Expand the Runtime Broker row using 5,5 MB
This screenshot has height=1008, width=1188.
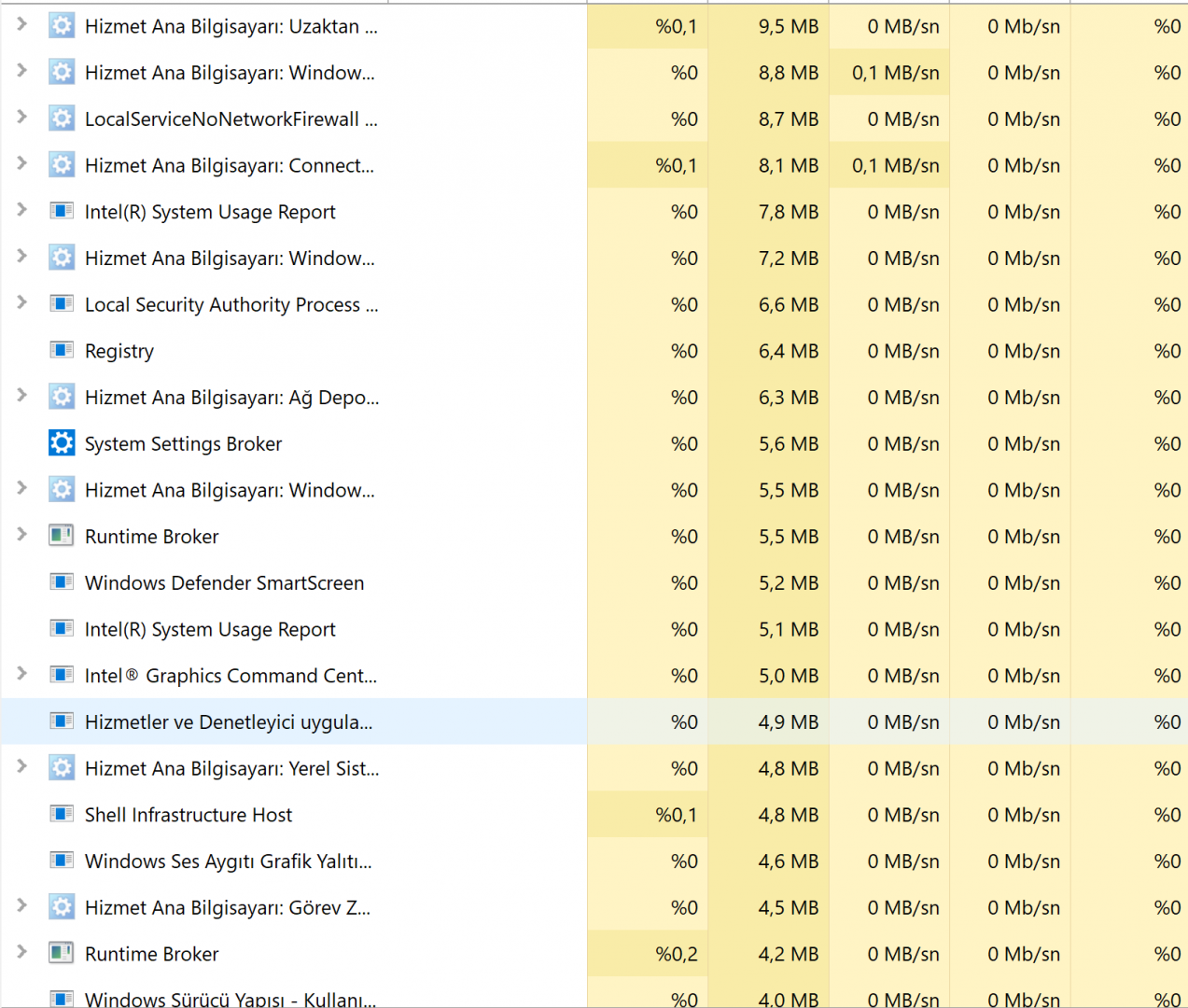(21, 534)
